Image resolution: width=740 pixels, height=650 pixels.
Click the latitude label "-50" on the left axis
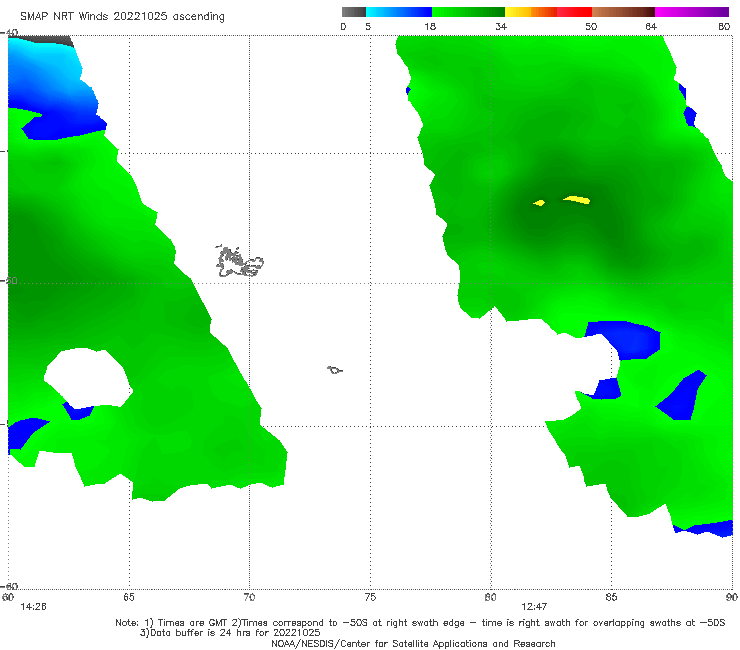click(x=9, y=281)
